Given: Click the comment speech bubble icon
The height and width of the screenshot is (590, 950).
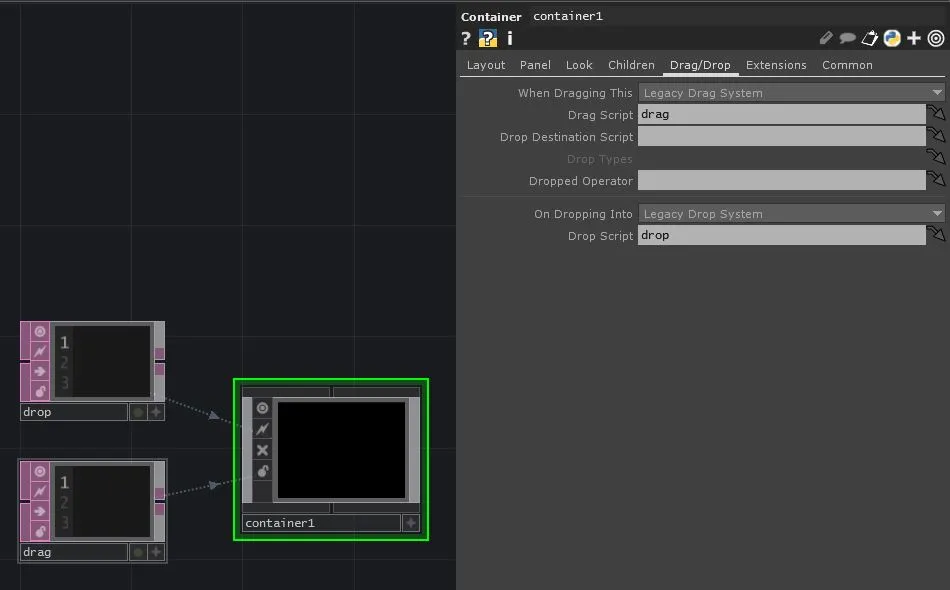Looking at the screenshot, I should (x=848, y=39).
